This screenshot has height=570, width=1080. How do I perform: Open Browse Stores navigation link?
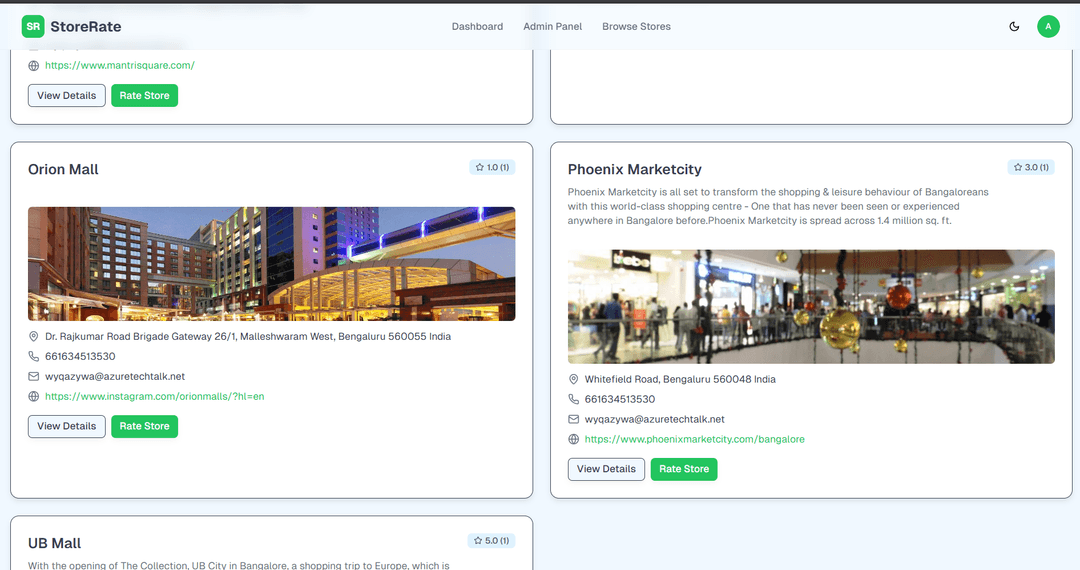point(636,26)
